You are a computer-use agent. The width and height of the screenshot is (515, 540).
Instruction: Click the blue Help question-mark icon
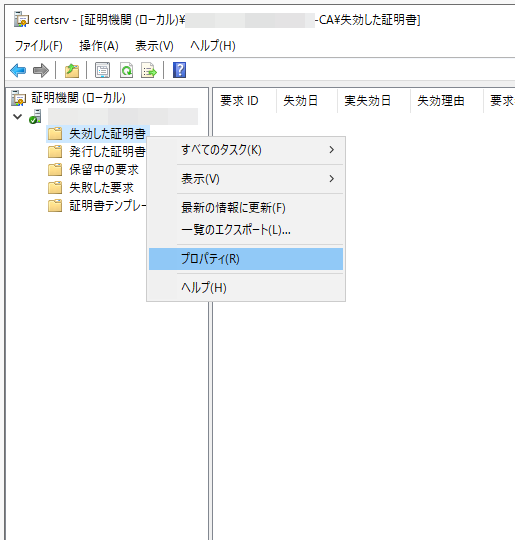[x=179, y=70]
